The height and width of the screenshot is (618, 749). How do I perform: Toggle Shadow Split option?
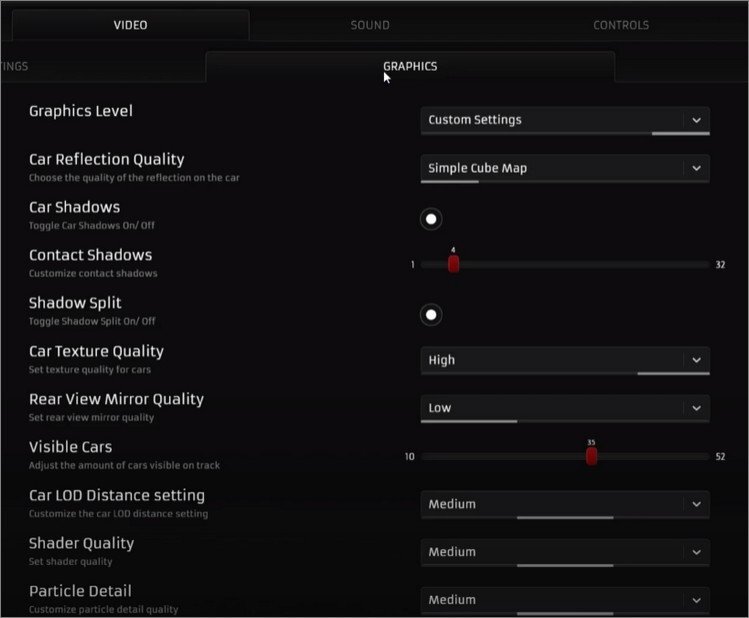pos(431,315)
